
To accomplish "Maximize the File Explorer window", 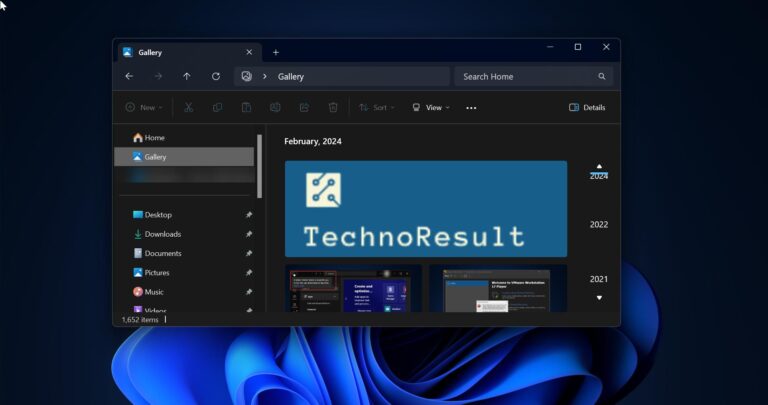I will (578, 47).
